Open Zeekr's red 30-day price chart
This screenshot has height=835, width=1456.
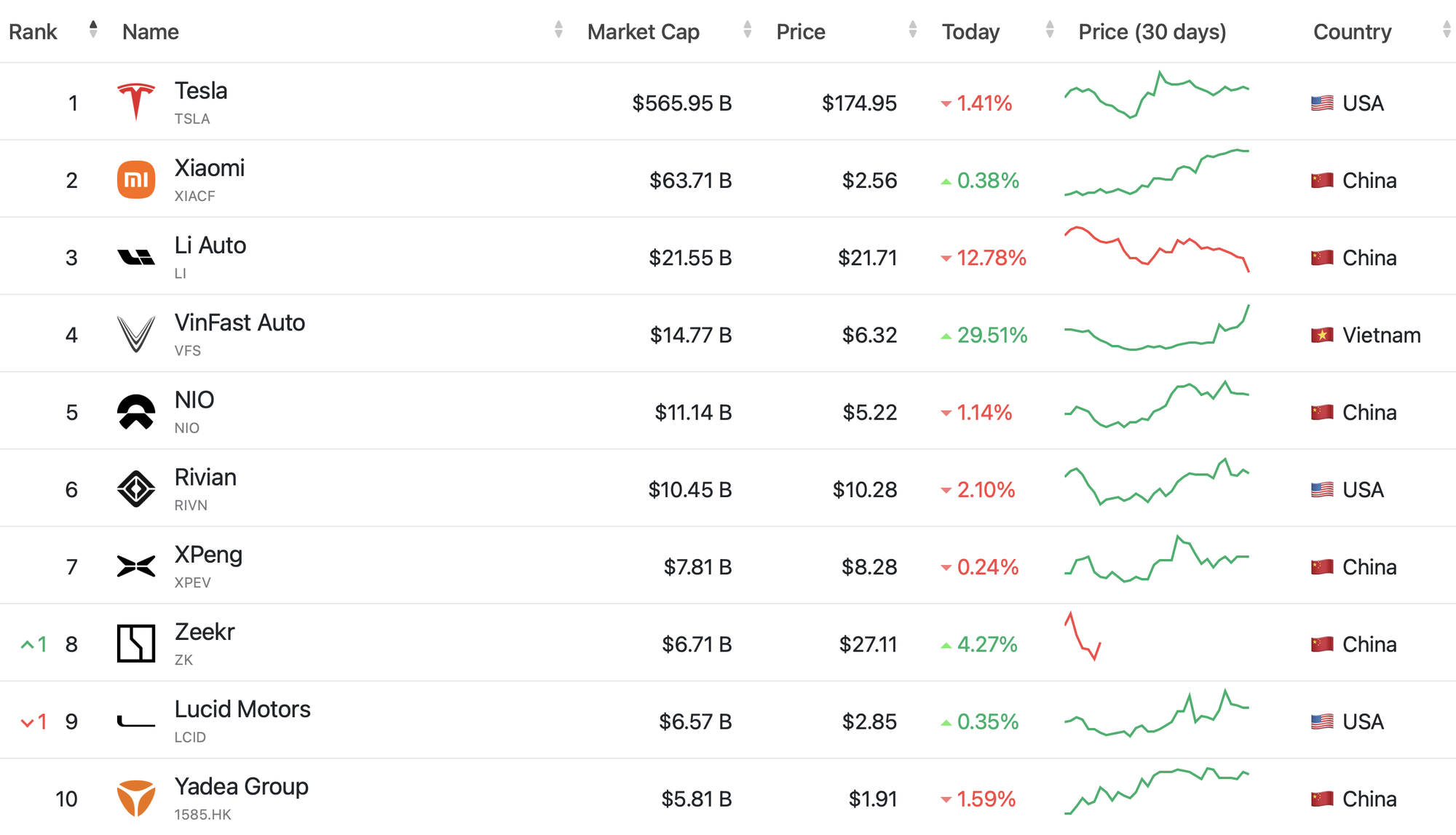(1083, 637)
